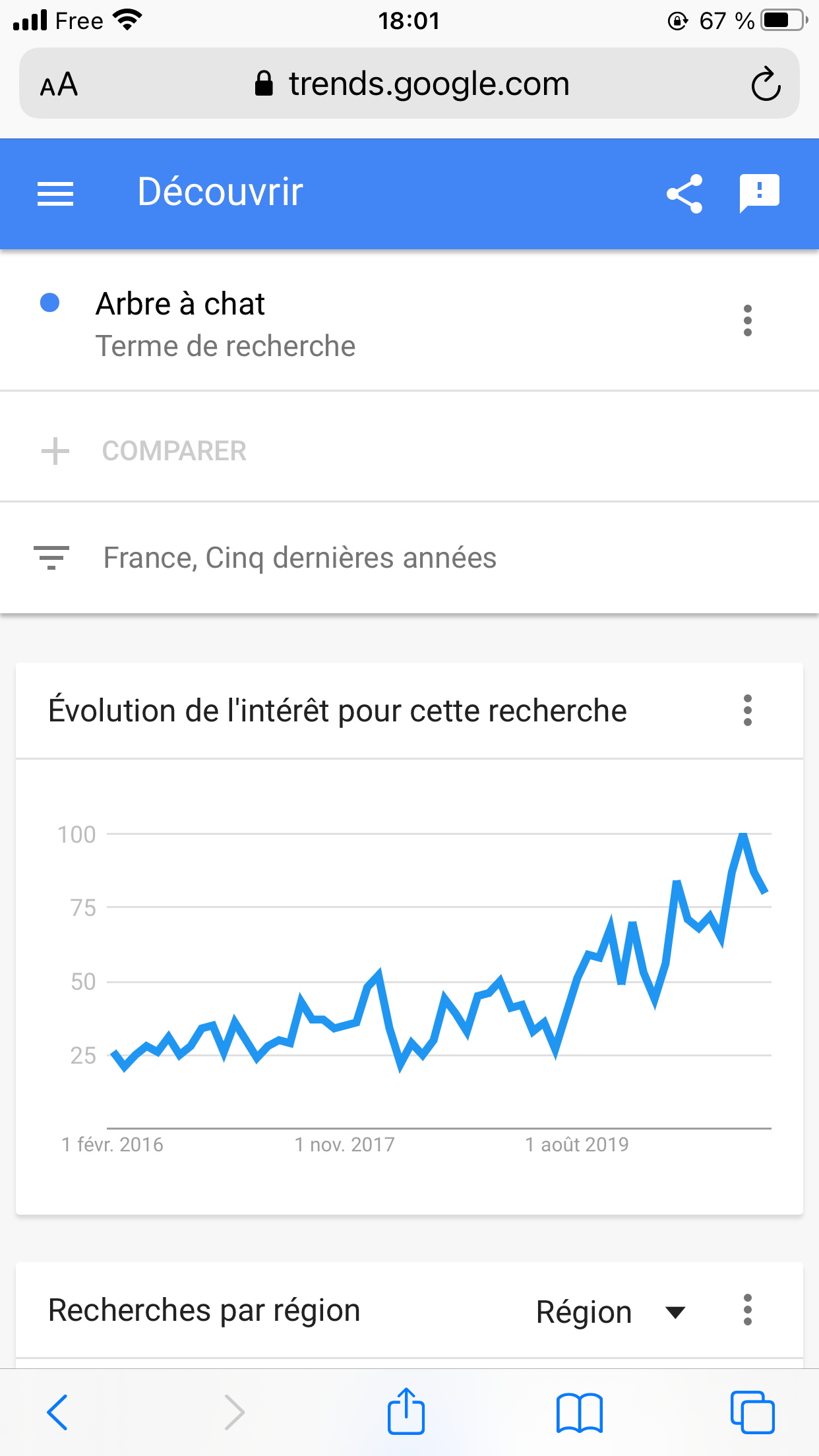Click the blue dot beside Arbre à chat
The width and height of the screenshot is (819, 1456).
click(x=50, y=303)
